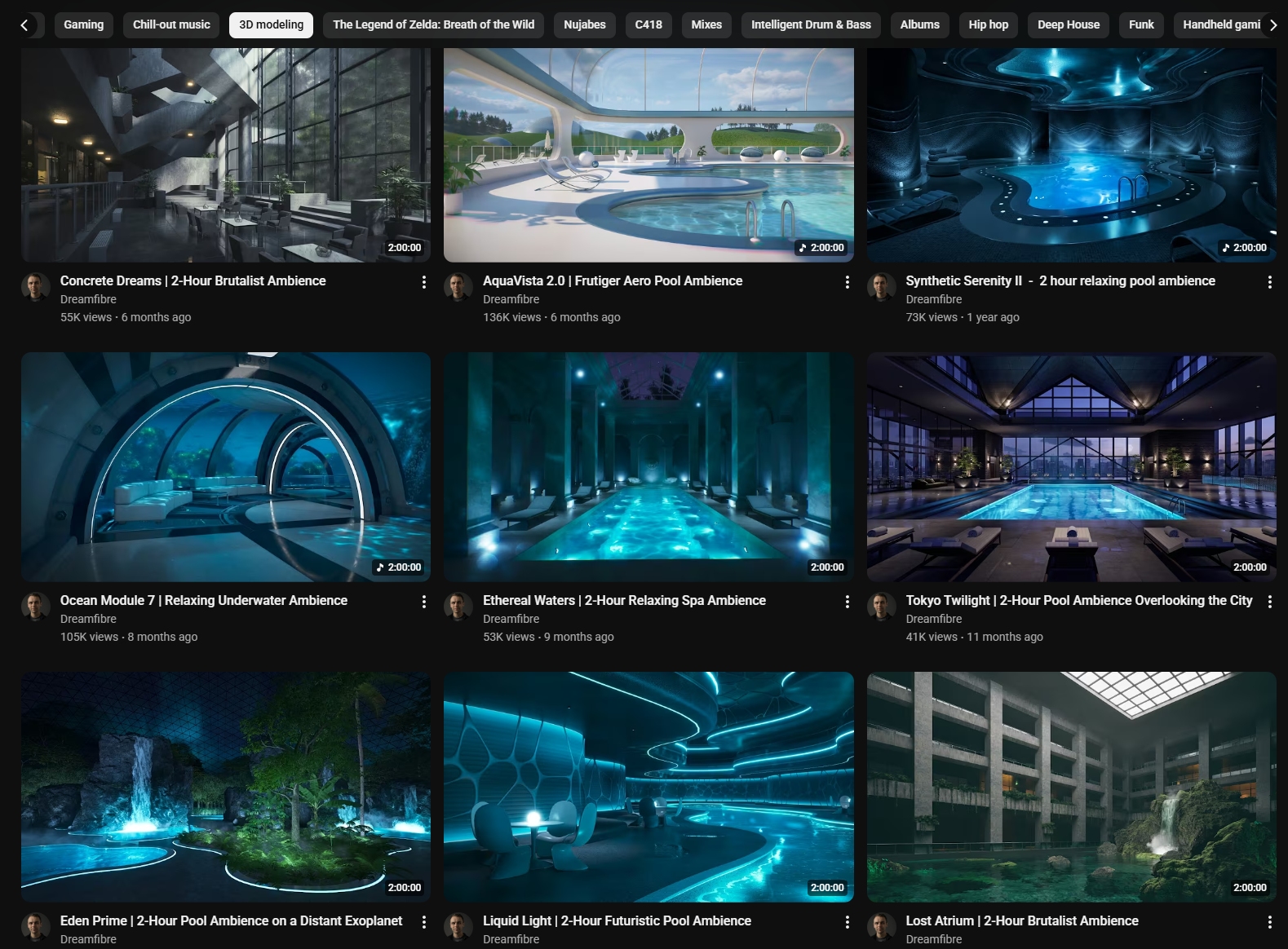Open options menu for Liquid Light video

pyautogui.click(x=847, y=922)
